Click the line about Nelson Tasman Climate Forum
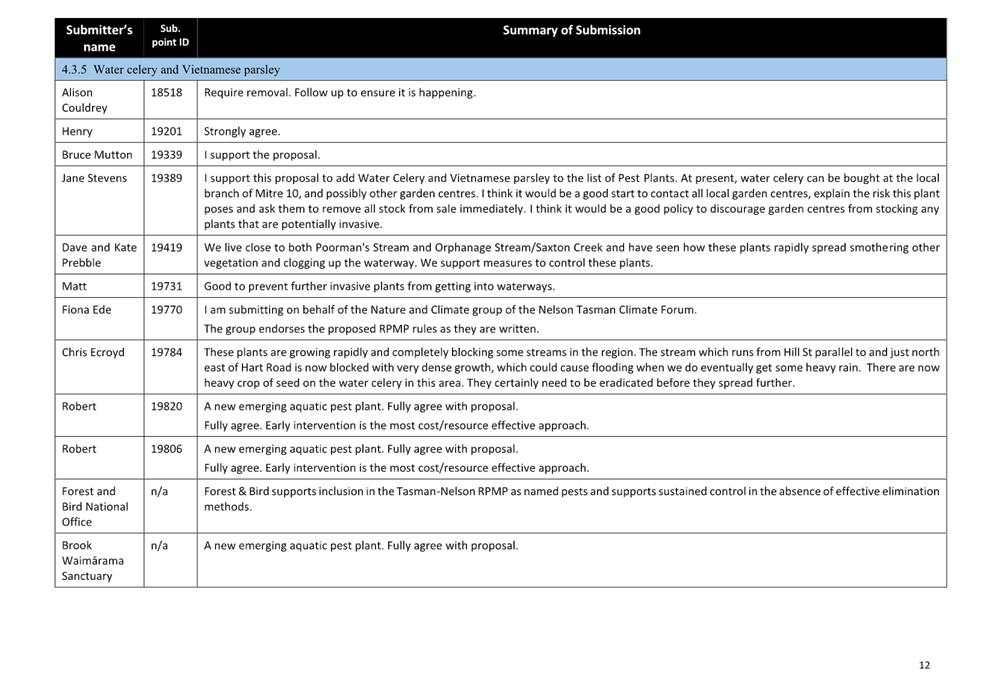Image resolution: width=984 pixels, height=675 pixels. coord(450,310)
